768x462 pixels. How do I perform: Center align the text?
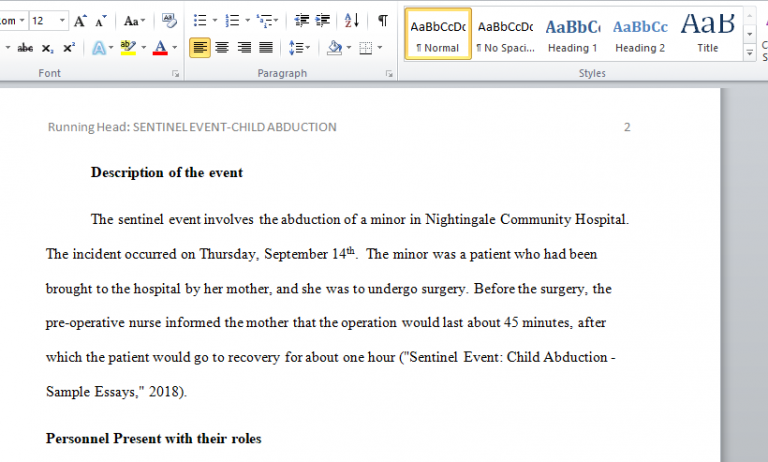pos(222,47)
